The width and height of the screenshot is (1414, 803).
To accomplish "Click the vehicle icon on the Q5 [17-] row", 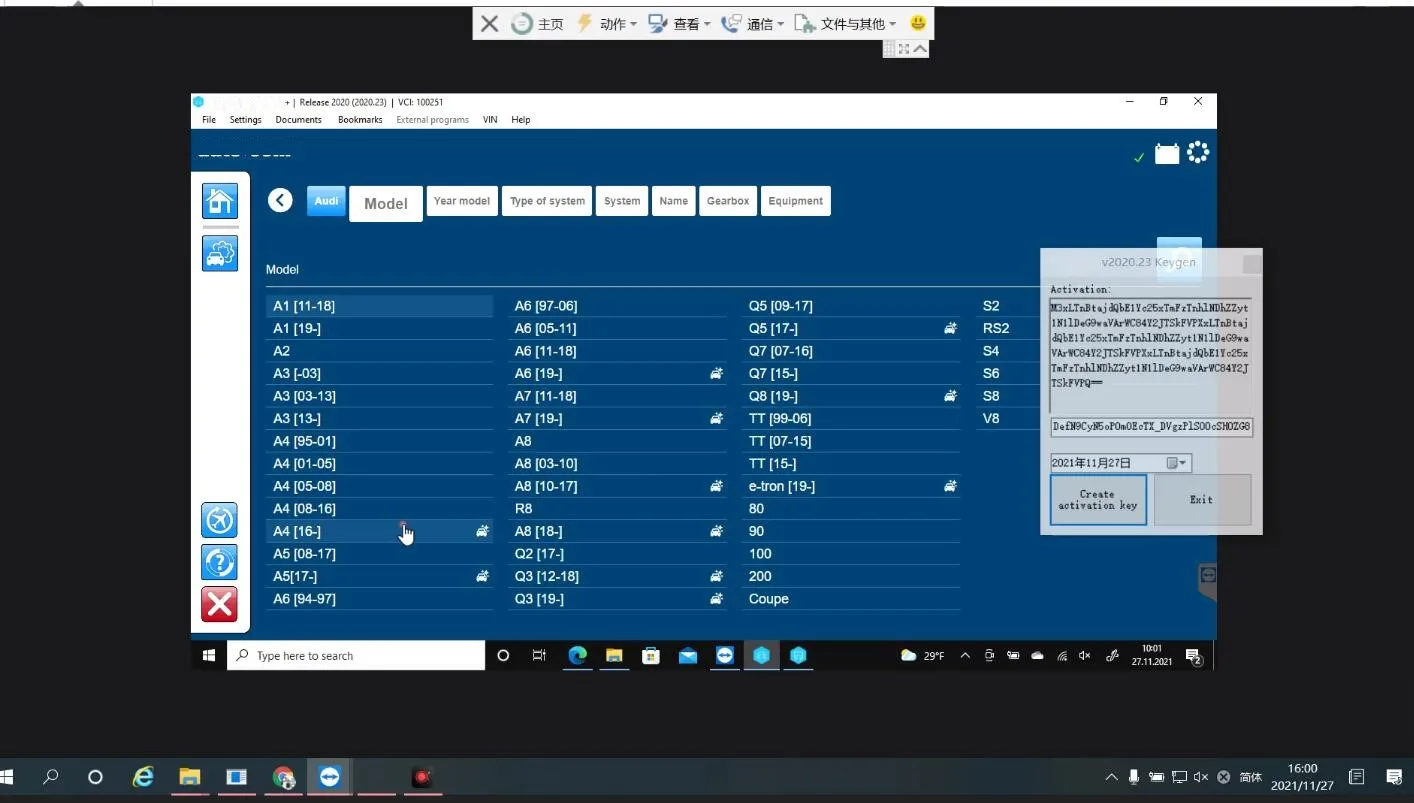I will [950, 328].
